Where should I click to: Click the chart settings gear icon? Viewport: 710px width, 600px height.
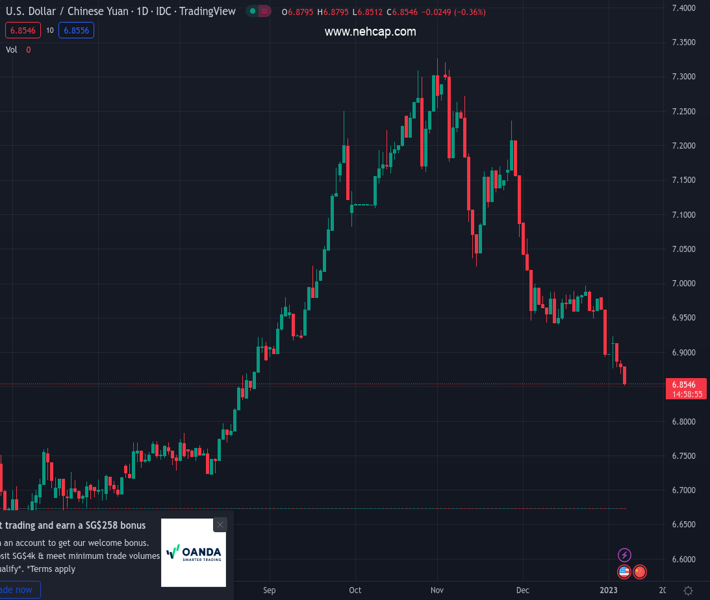coord(688,590)
